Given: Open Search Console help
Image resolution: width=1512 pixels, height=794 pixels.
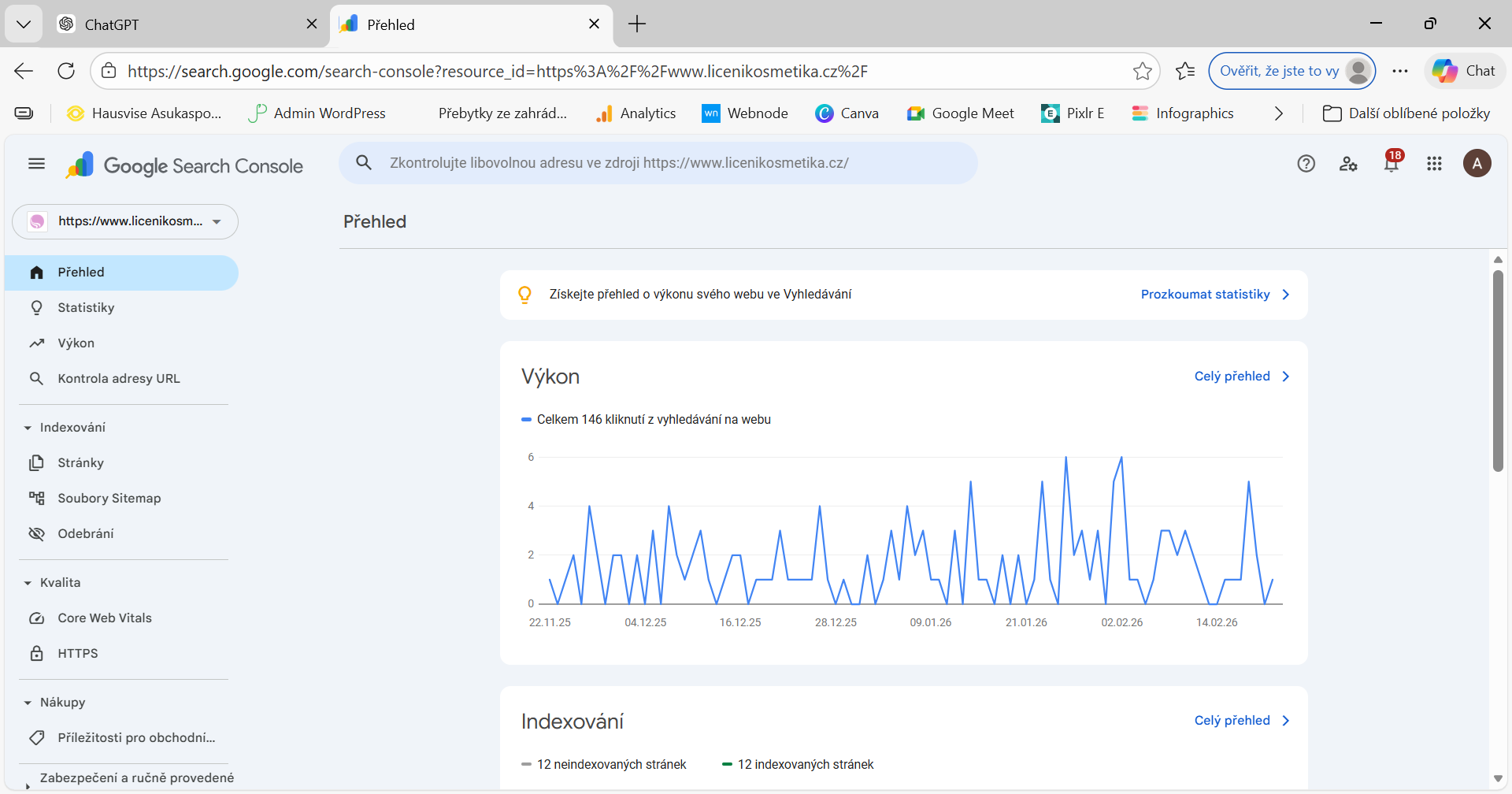Looking at the screenshot, I should (1306, 163).
